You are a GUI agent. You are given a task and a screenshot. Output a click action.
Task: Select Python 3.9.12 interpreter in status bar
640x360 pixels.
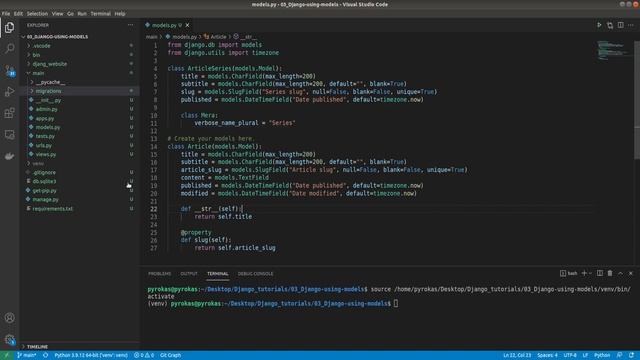point(91,356)
